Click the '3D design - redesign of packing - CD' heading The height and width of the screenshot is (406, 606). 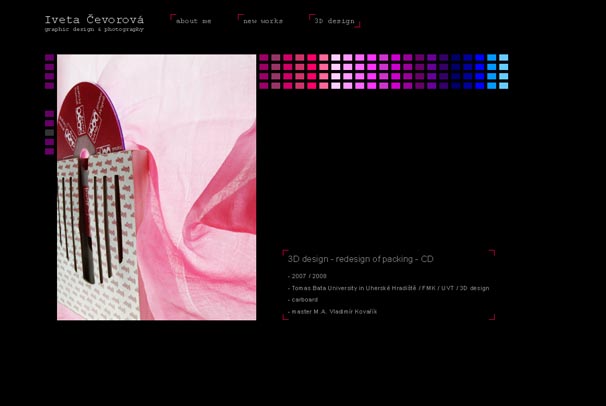point(360,259)
